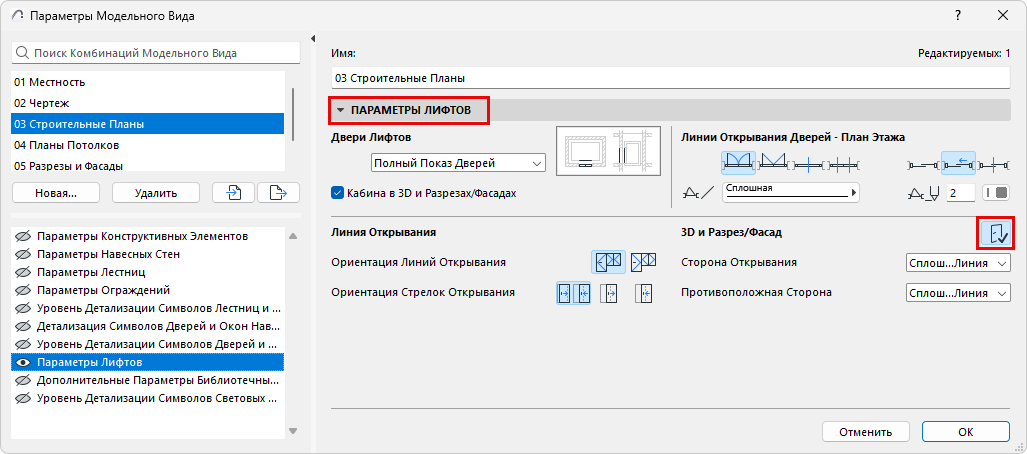Select Параметры Ограждений in panel list
1027x454 pixels.
(148, 290)
